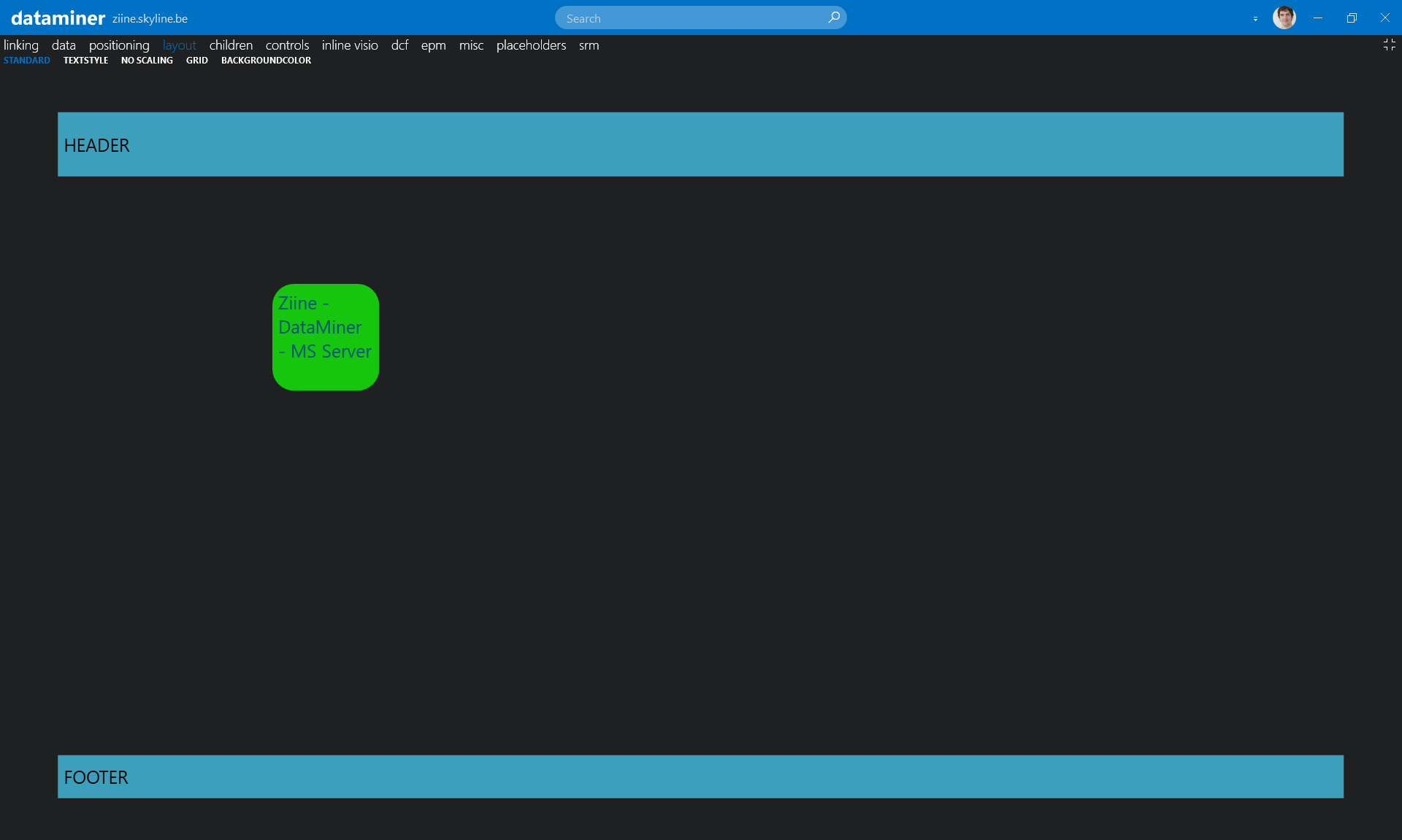This screenshot has height=840, width=1402.
Task: Expand the small dropdown arrow beside avatar
Action: (1255, 19)
